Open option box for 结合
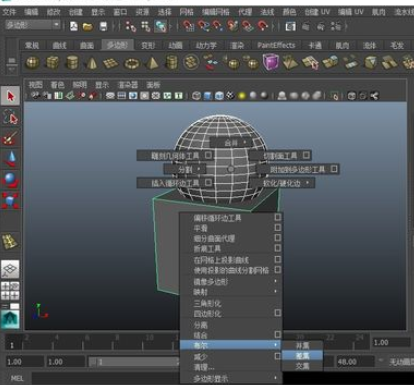Screen dimensions: 414x385 277,334
